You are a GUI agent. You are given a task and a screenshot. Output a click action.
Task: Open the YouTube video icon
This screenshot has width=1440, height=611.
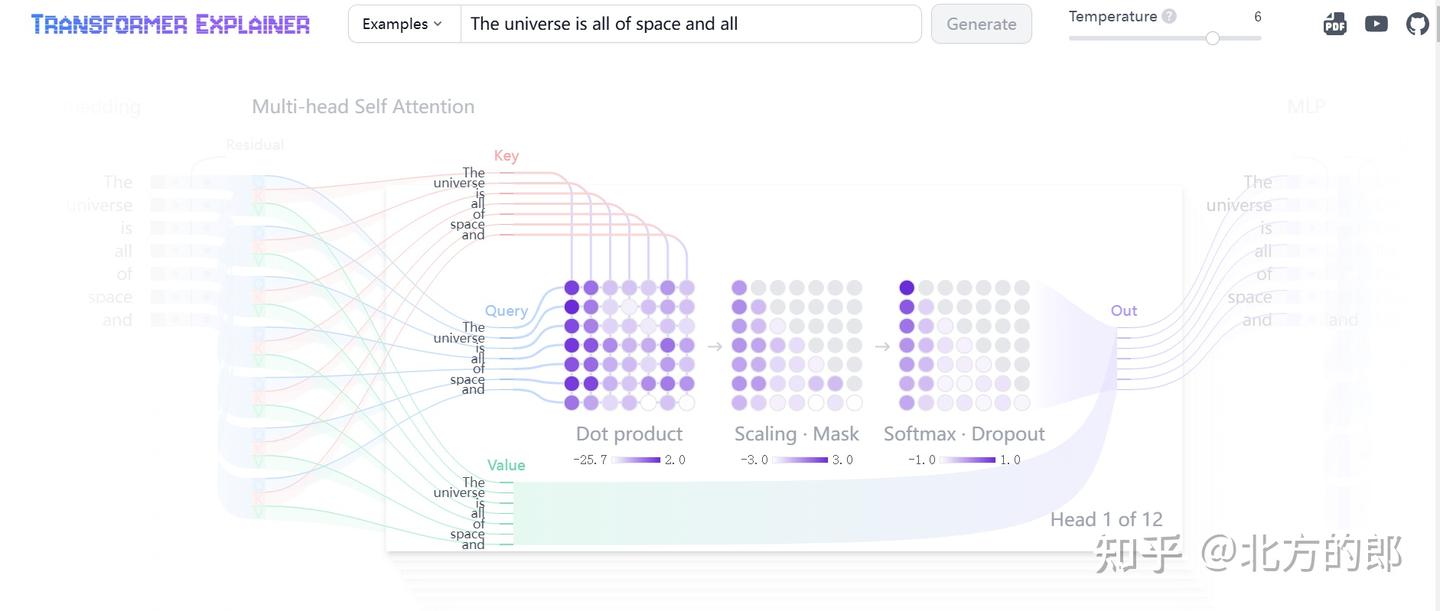point(1376,24)
